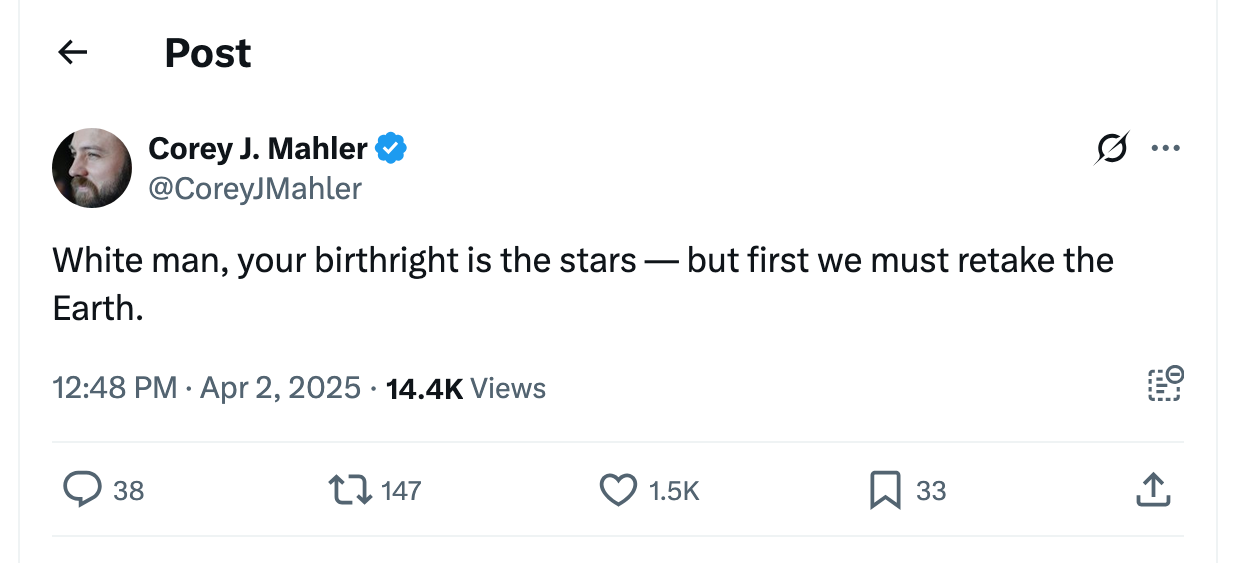View the 14.4K Views analytics
This screenshot has width=1243, height=563.
[466, 388]
